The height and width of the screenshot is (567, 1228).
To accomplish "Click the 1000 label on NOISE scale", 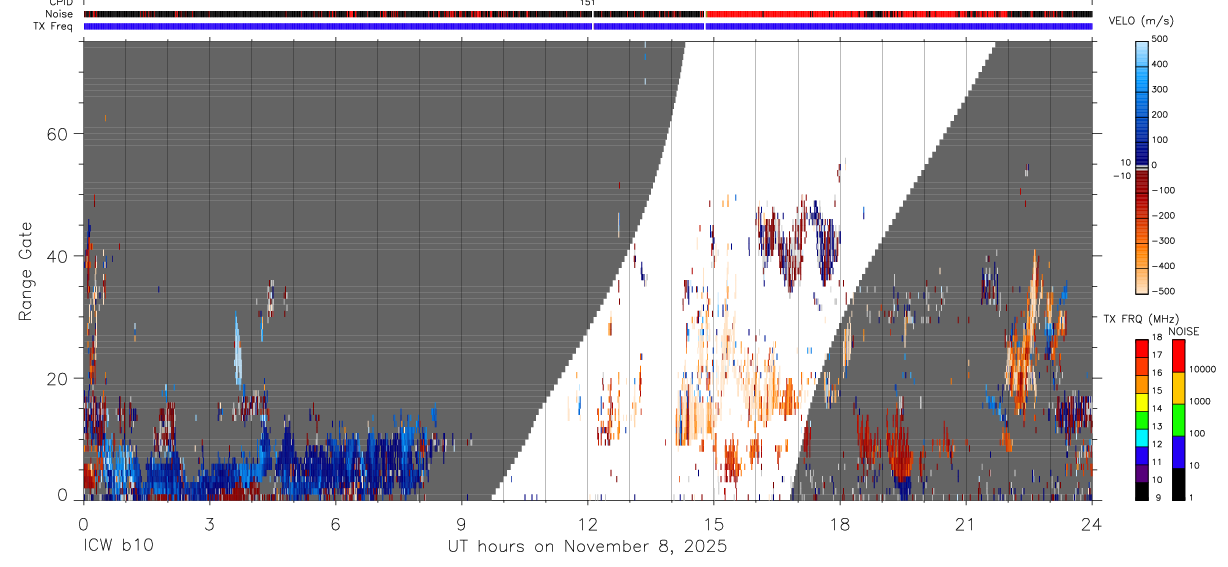I will tap(1199, 401).
